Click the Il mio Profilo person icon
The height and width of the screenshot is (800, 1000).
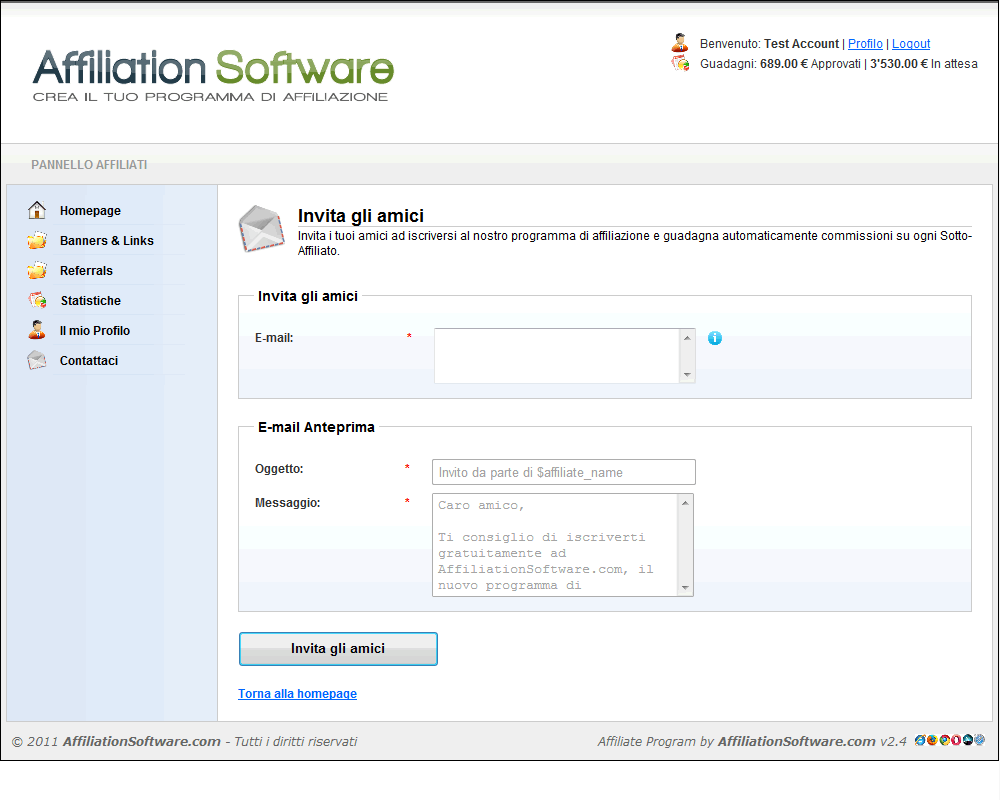pos(37,330)
